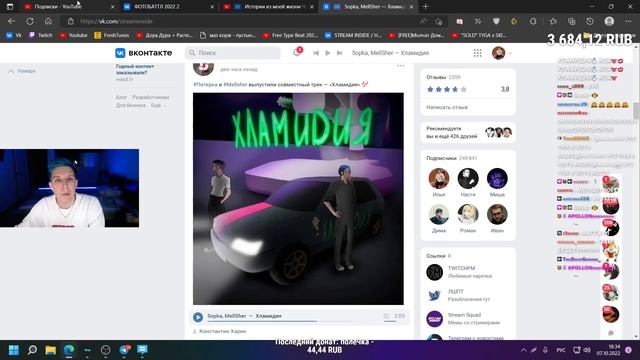Viewport: 640px width, 360px height.
Task: Open the VK profile avatar menu
Action: point(501,53)
